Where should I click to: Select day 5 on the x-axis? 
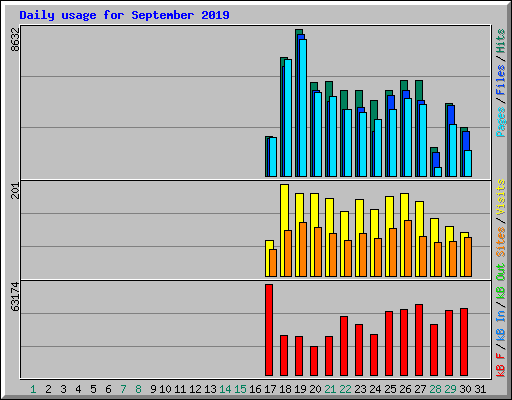point(93,389)
